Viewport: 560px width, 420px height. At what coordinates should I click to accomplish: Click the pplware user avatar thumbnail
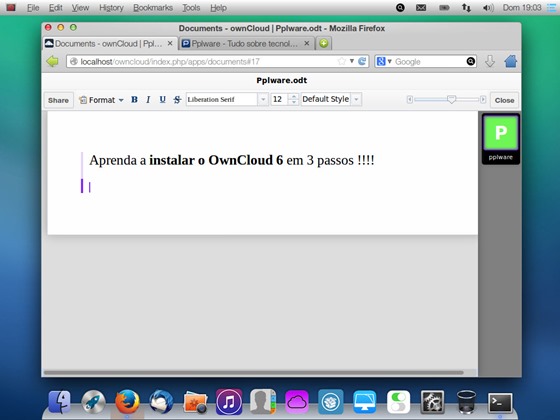click(501, 139)
